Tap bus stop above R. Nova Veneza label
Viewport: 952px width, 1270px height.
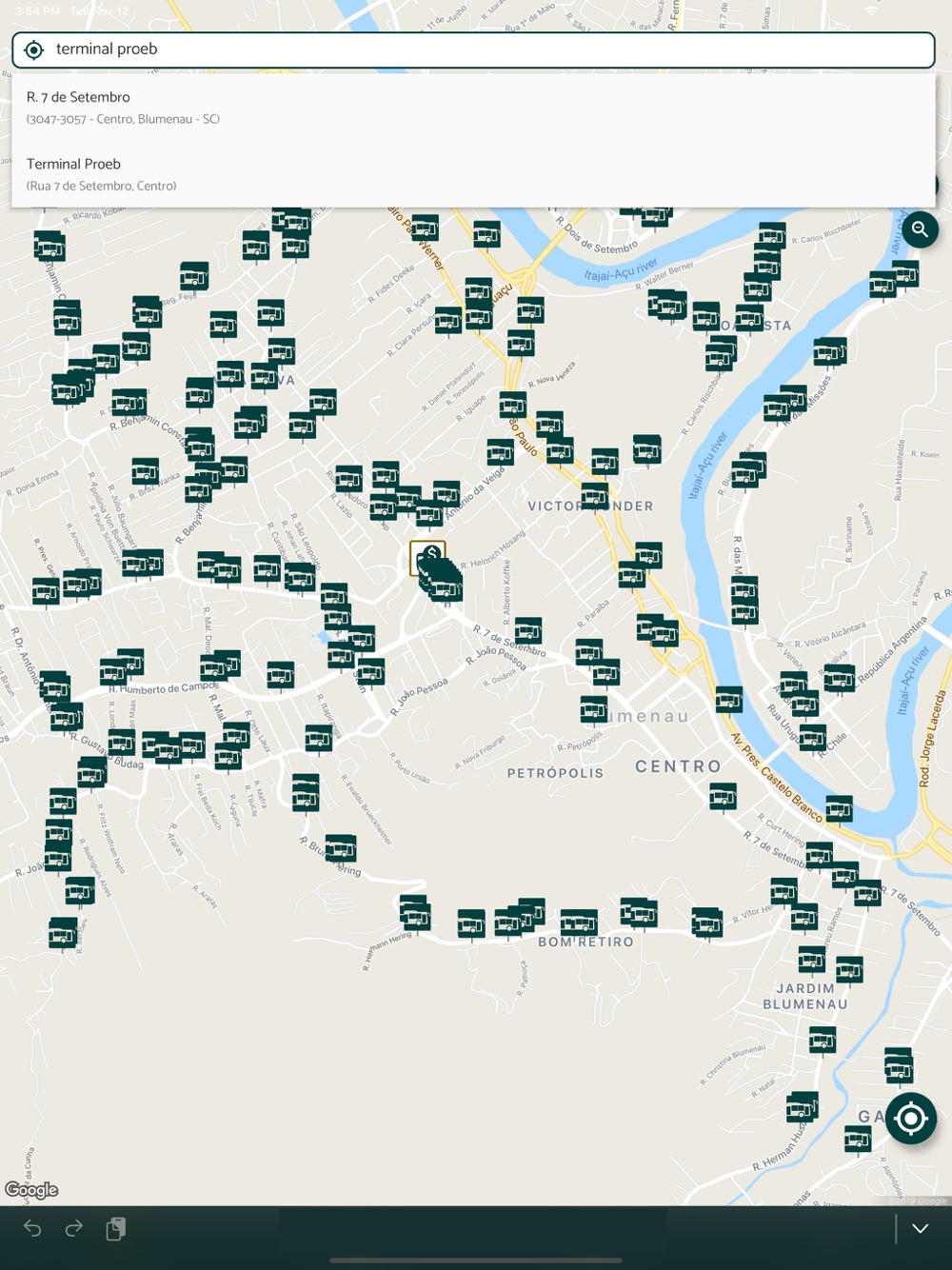point(521,343)
